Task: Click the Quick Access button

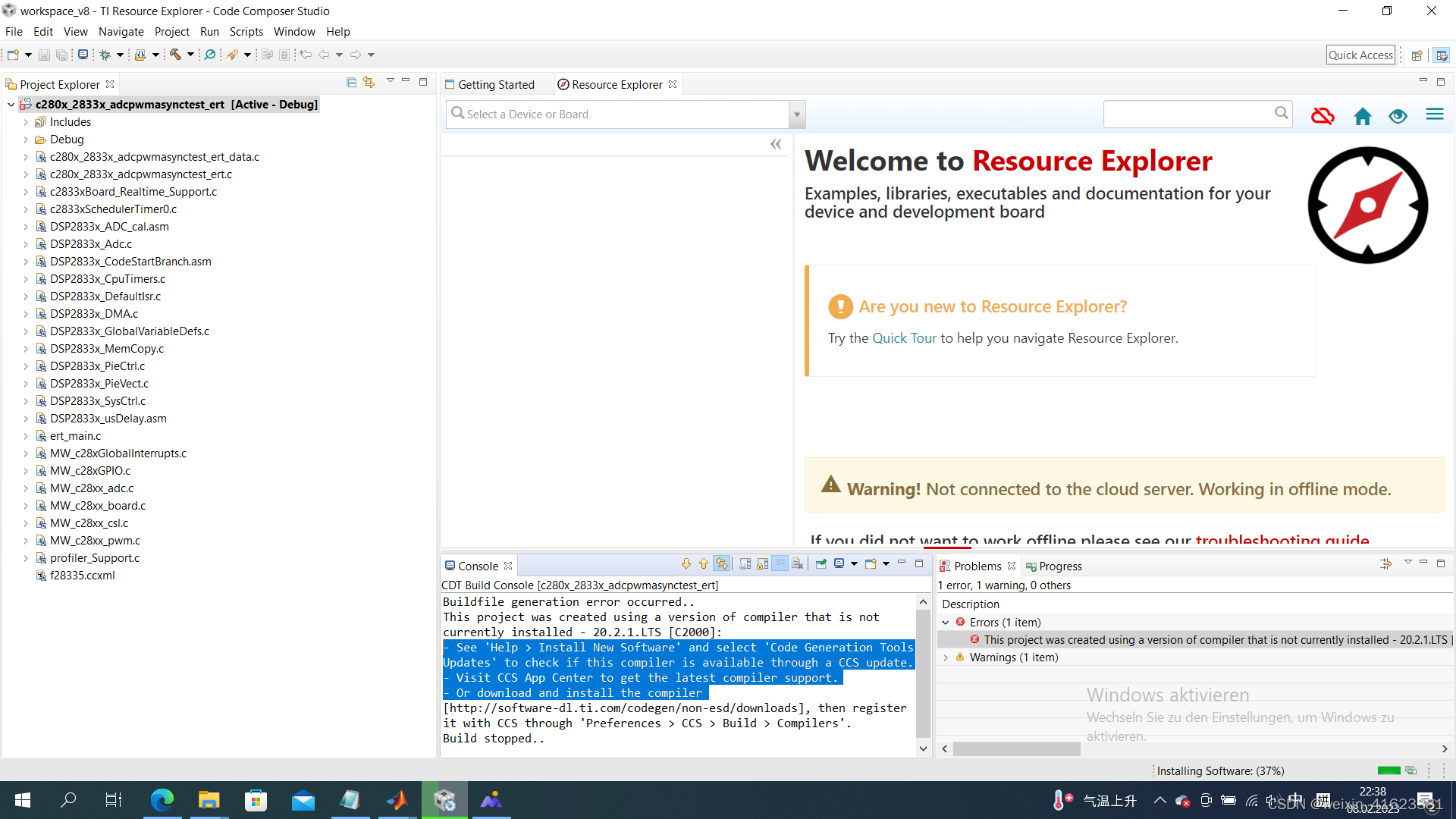Action: [1360, 55]
